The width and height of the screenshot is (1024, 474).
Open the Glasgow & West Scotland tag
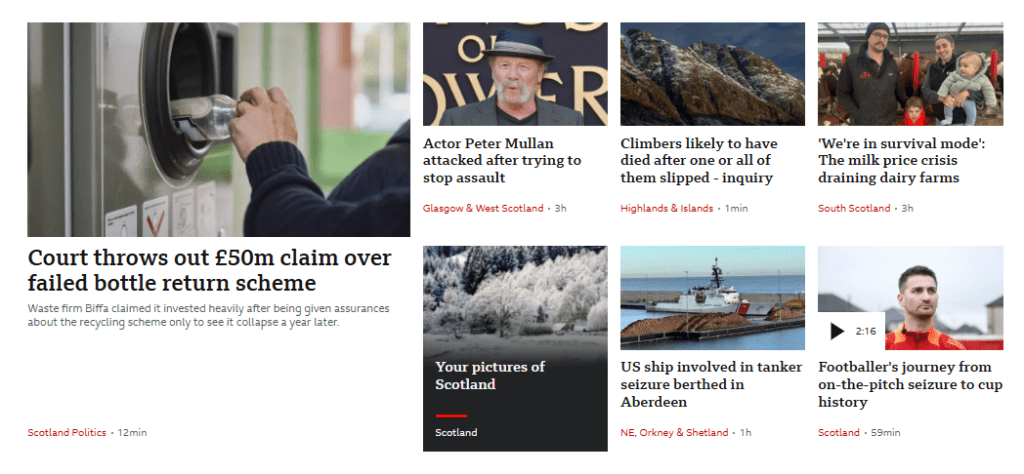tap(483, 208)
